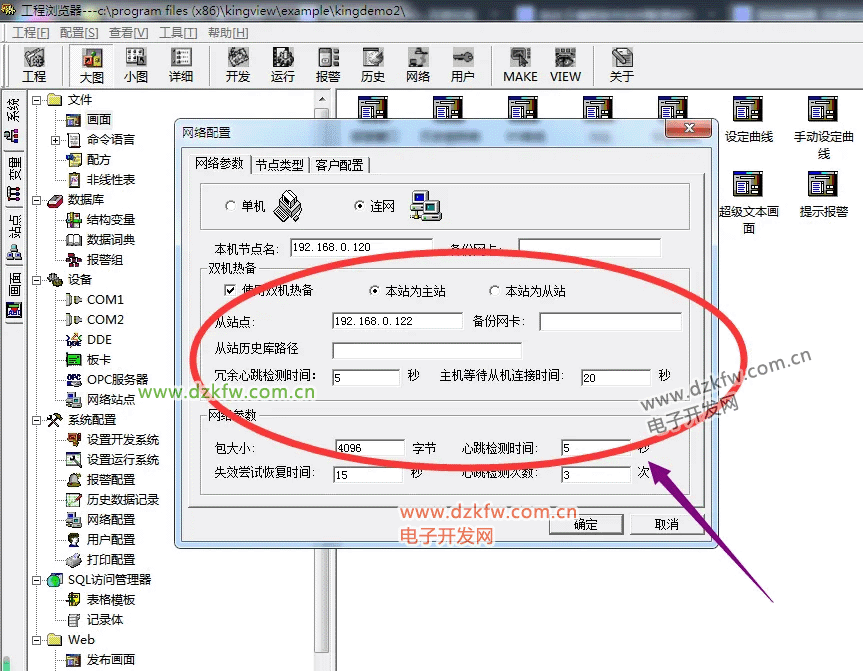Collapse the 系统配置 tree node
The height and width of the screenshot is (671, 863).
[37, 420]
